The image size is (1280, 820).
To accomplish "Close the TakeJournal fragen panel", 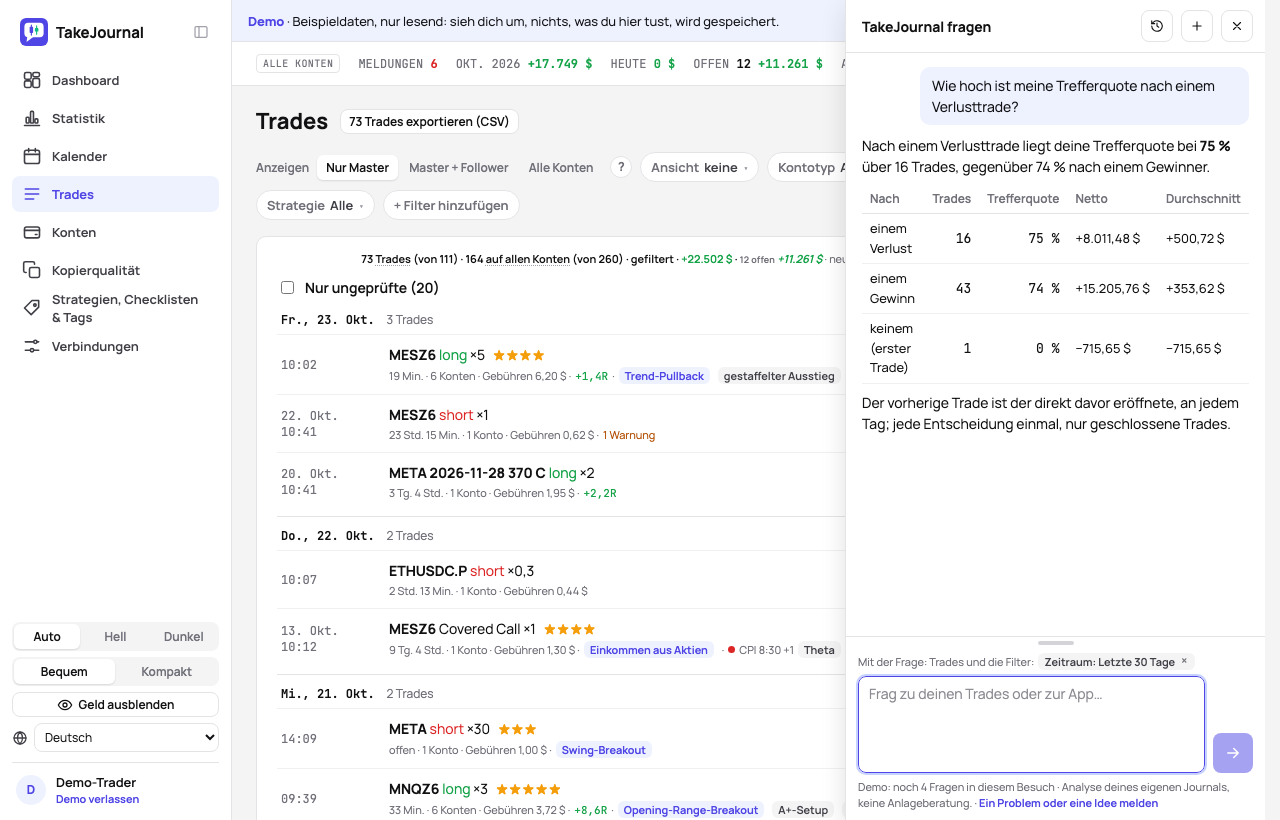I will (x=1237, y=26).
